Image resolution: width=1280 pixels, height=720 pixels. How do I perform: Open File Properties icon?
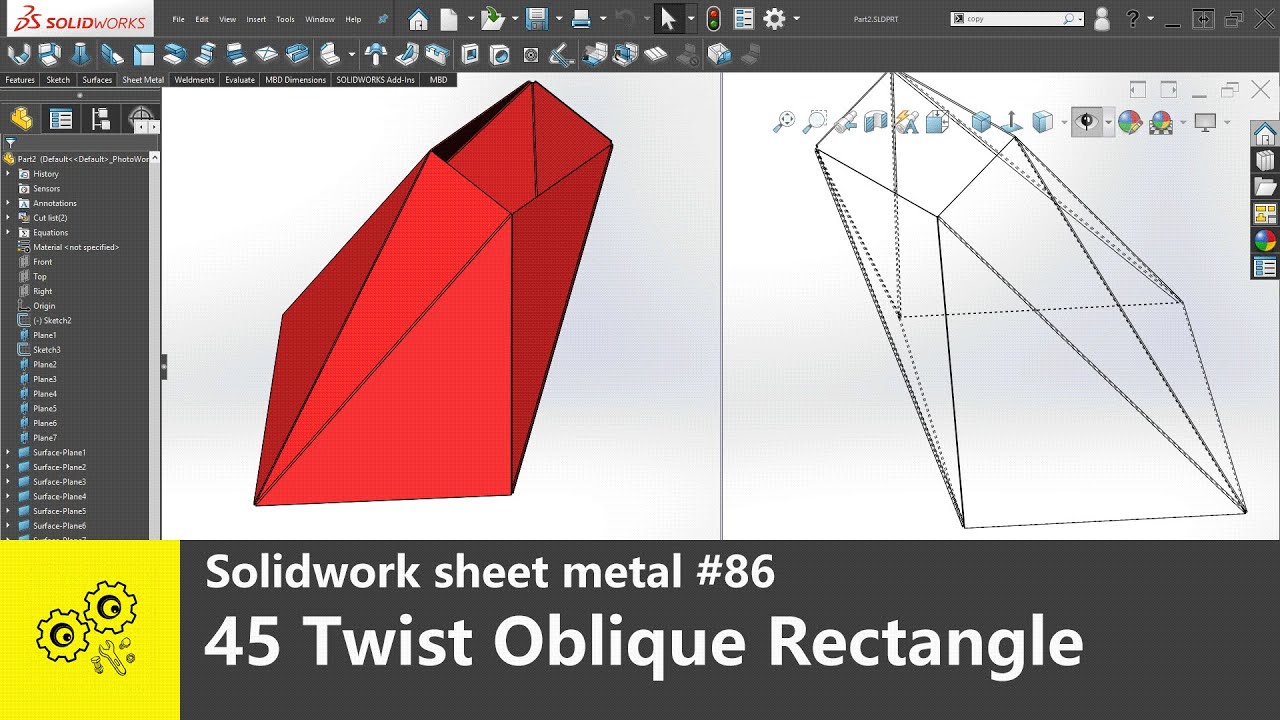(743, 19)
